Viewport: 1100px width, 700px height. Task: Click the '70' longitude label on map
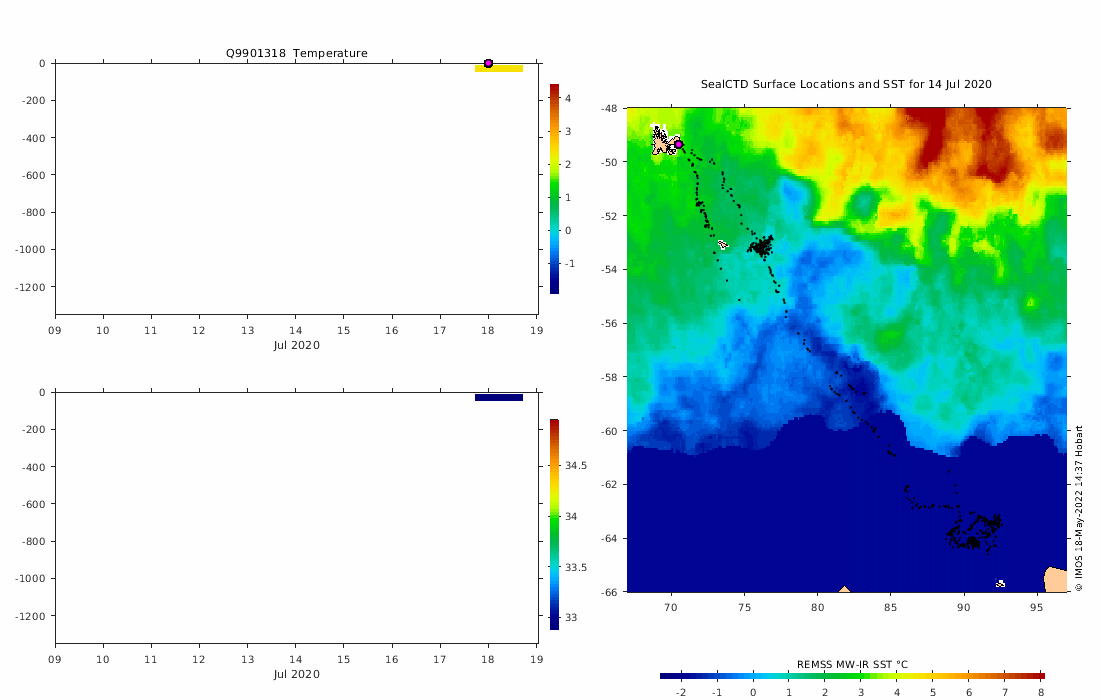pyautogui.click(x=671, y=607)
